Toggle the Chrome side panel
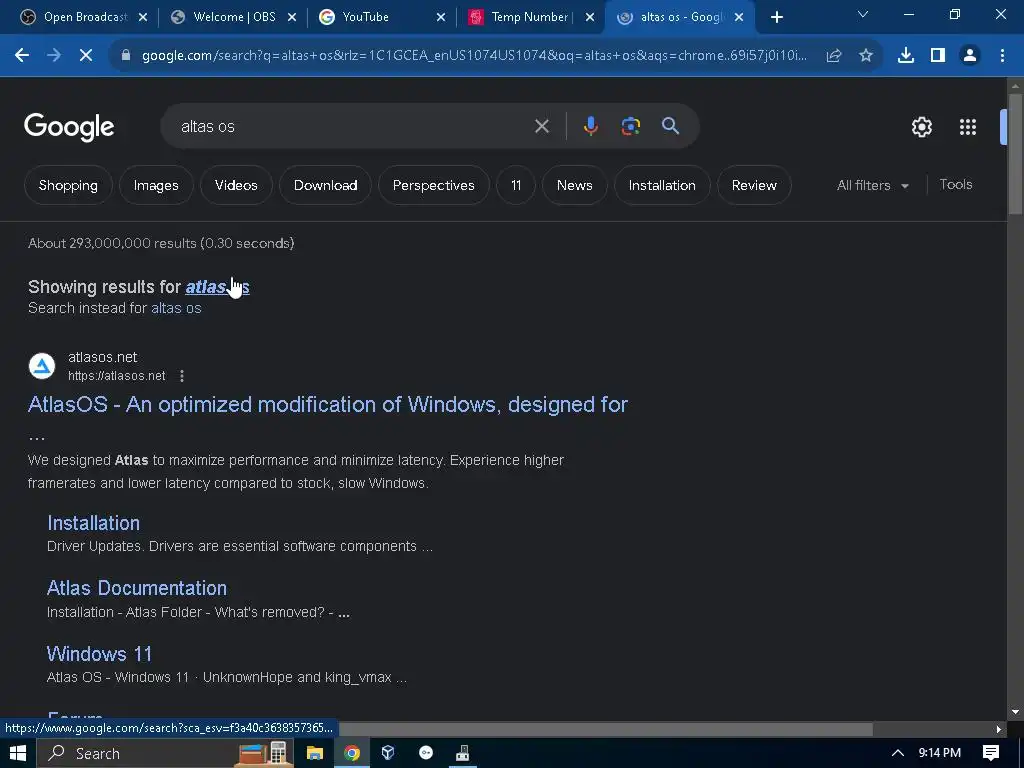1024x768 pixels. tap(938, 56)
